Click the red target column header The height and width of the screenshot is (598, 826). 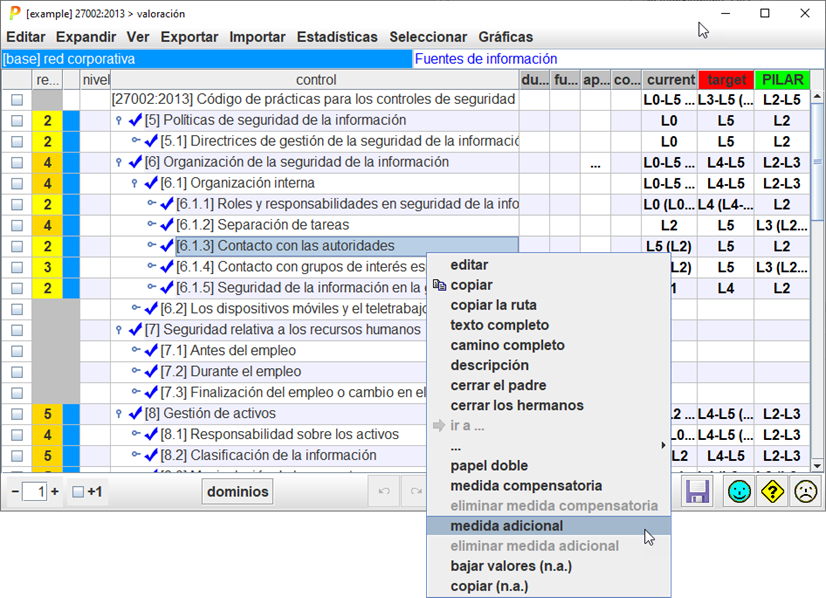pyautogui.click(x=725, y=79)
